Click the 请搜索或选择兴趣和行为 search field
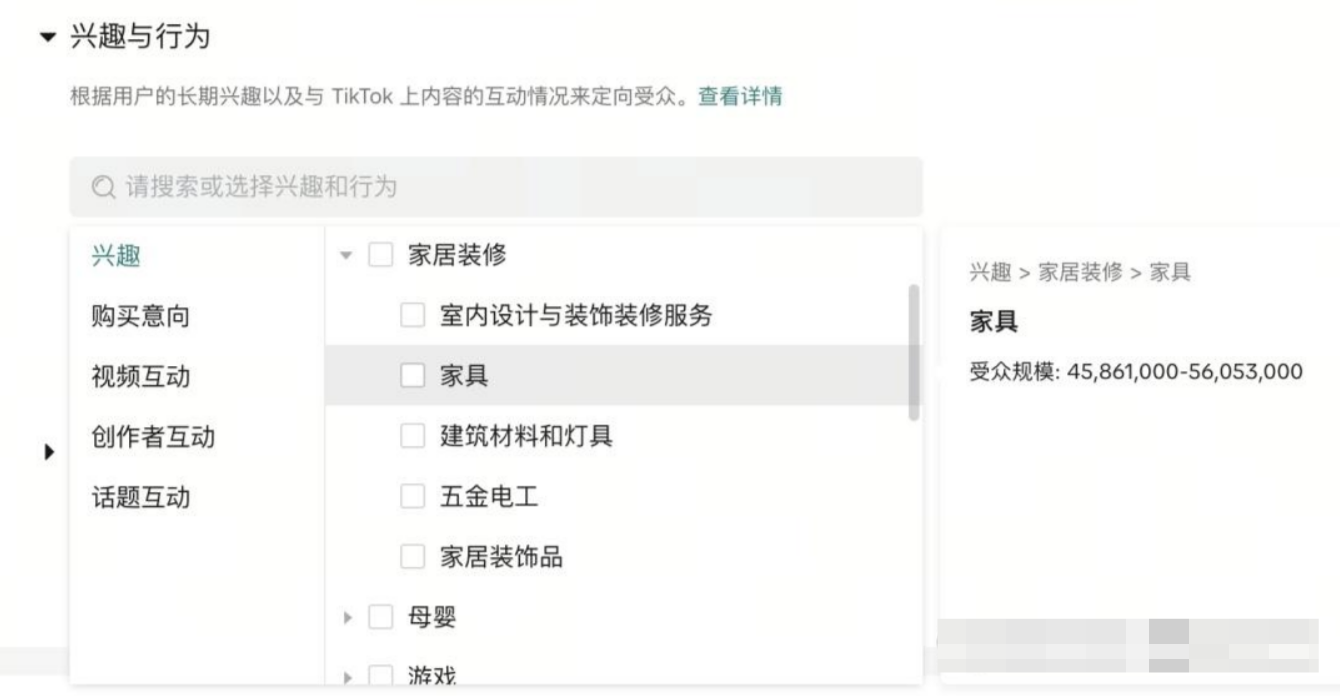The width and height of the screenshot is (1340, 696). [x=400, y=186]
